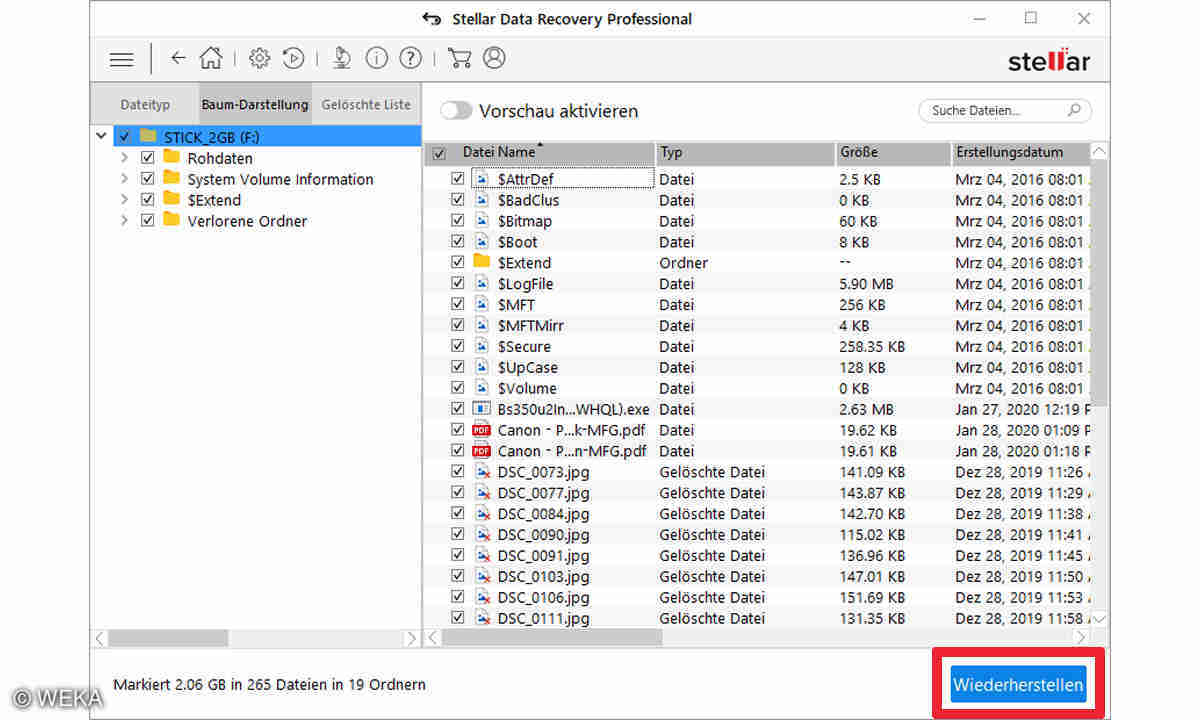Screen dimensions: 1200x720
Task: Expand the Rohdaten folder node
Action: [124, 156]
